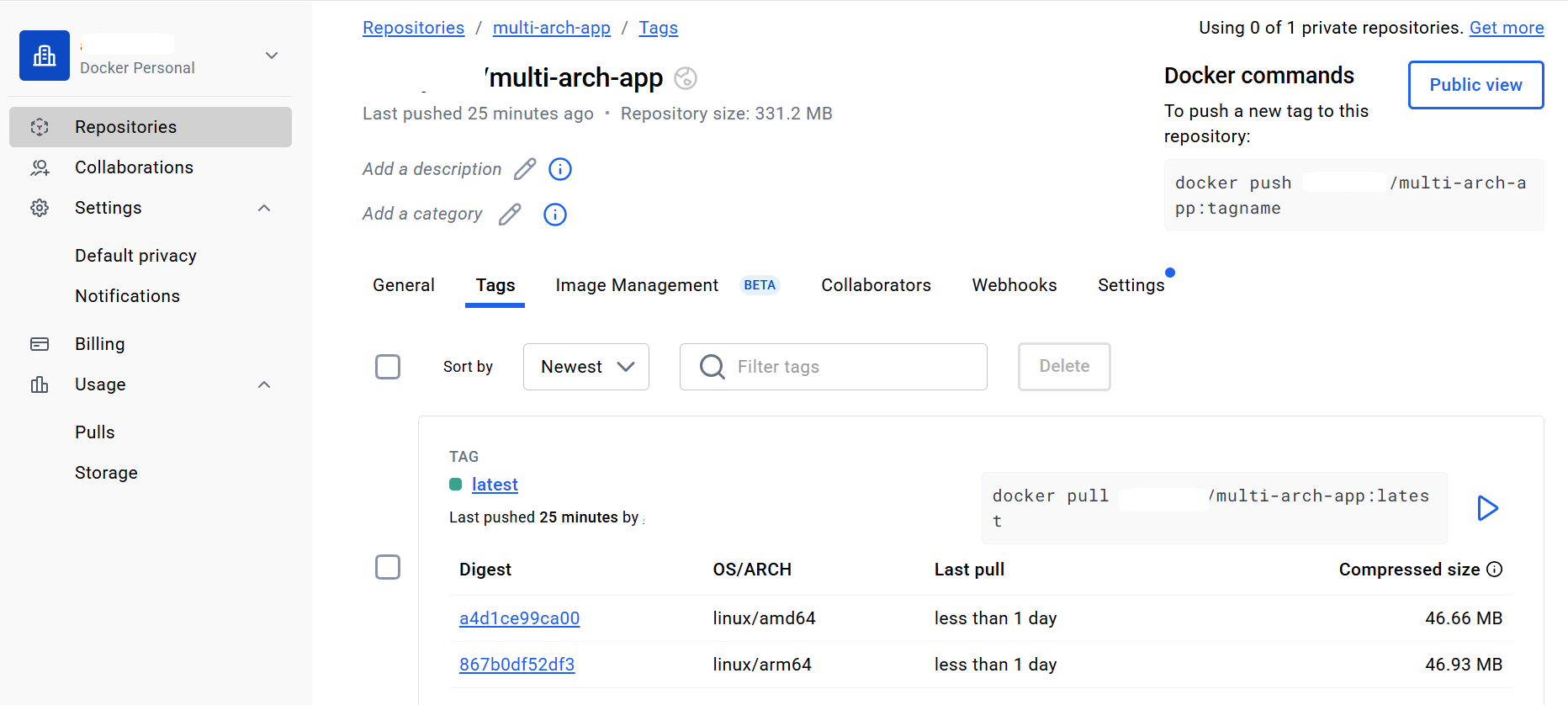The image size is (1568, 705).
Task: Click Add a description text
Action: click(432, 169)
